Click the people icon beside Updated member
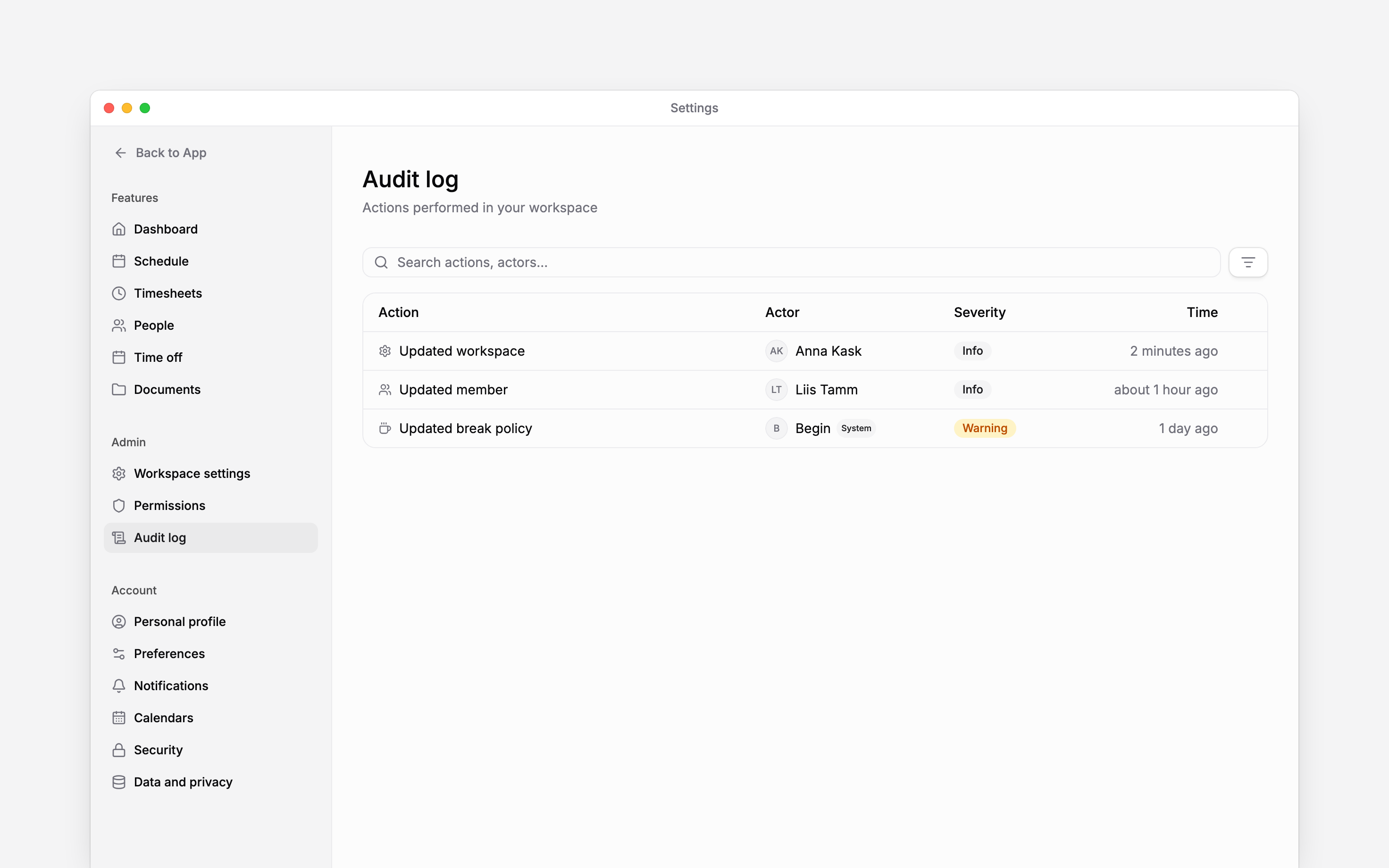 tap(385, 390)
